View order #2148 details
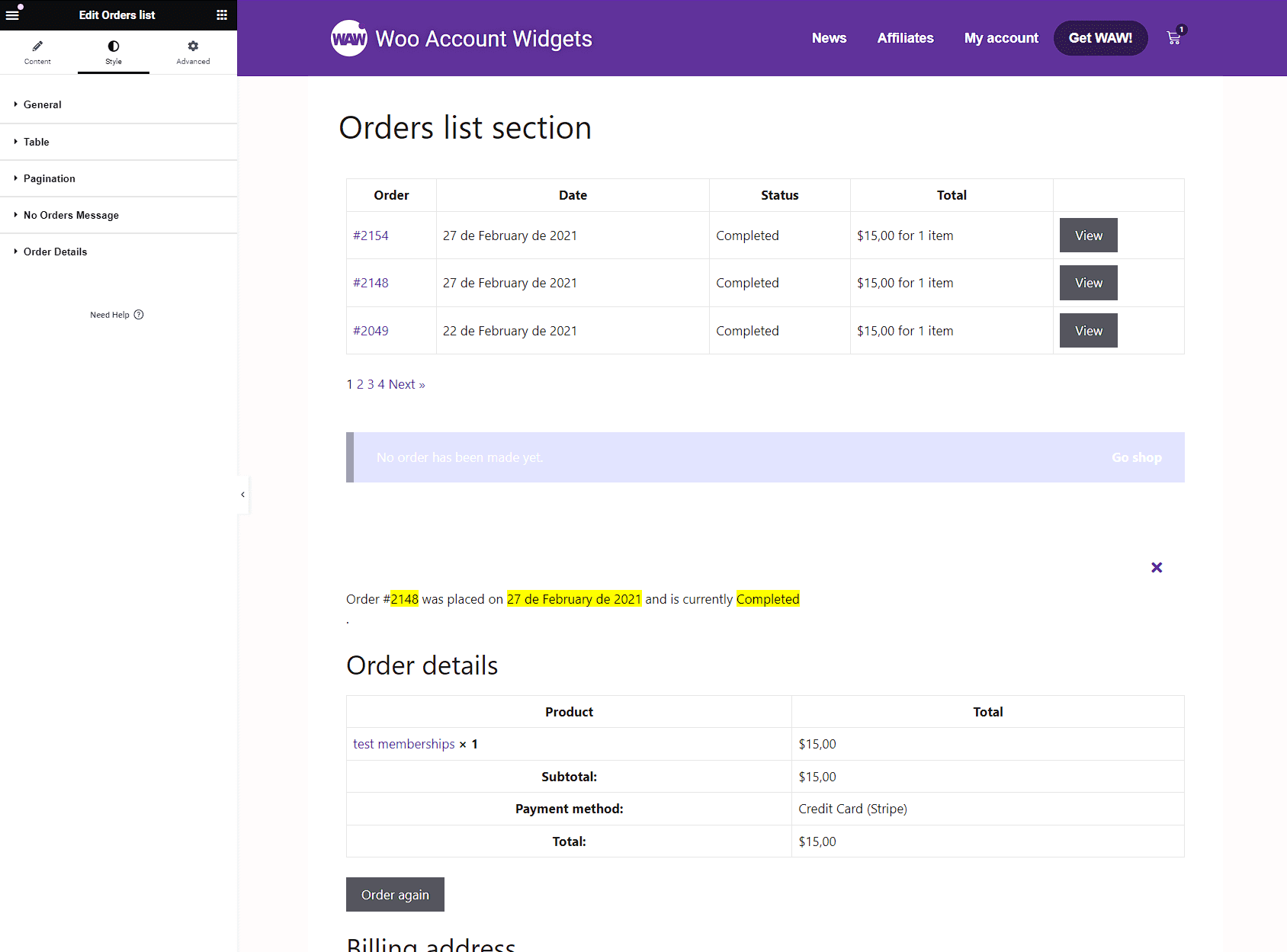The width and height of the screenshot is (1287, 952). click(1088, 283)
